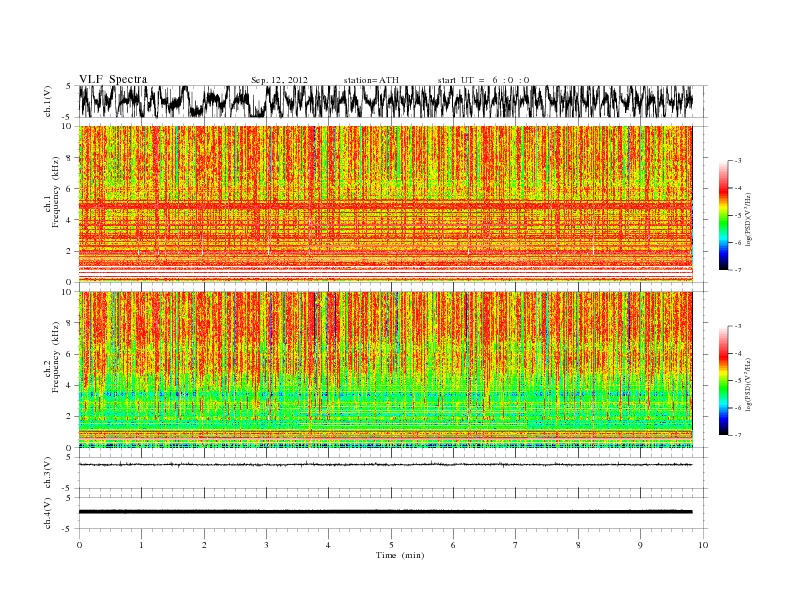Viewport: 792px width, 612px height.
Task: Click the log(PSD) label beside ch.1 colorbar
Action: coord(749,219)
